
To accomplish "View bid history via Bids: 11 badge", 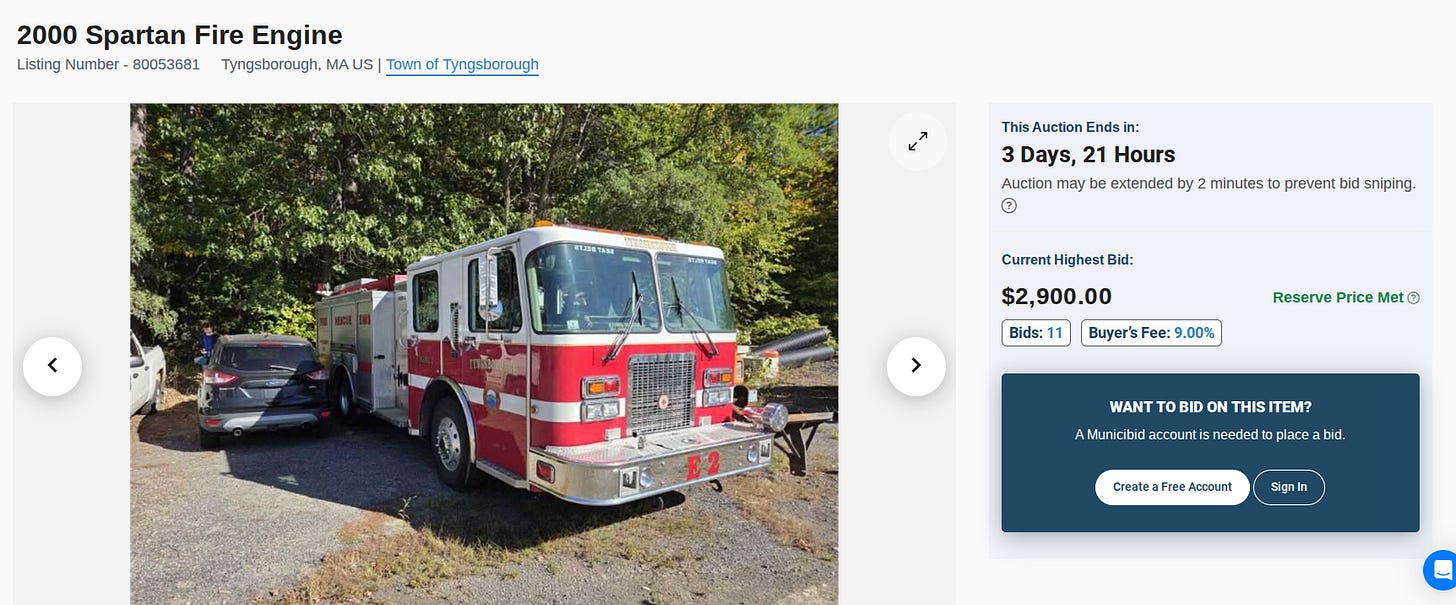I will pyautogui.click(x=1036, y=333).
